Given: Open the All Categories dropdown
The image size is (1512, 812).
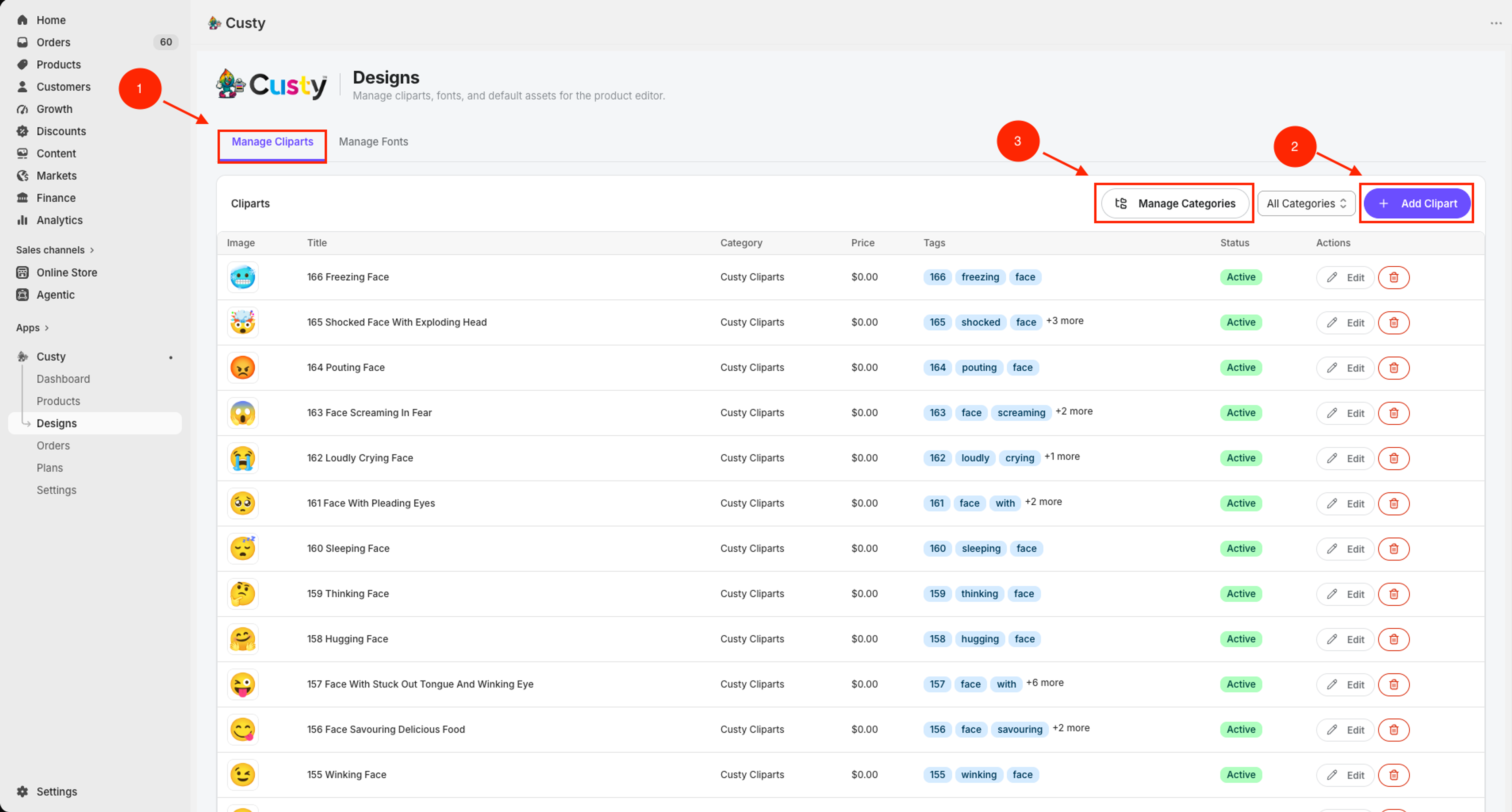Looking at the screenshot, I should (x=1306, y=204).
